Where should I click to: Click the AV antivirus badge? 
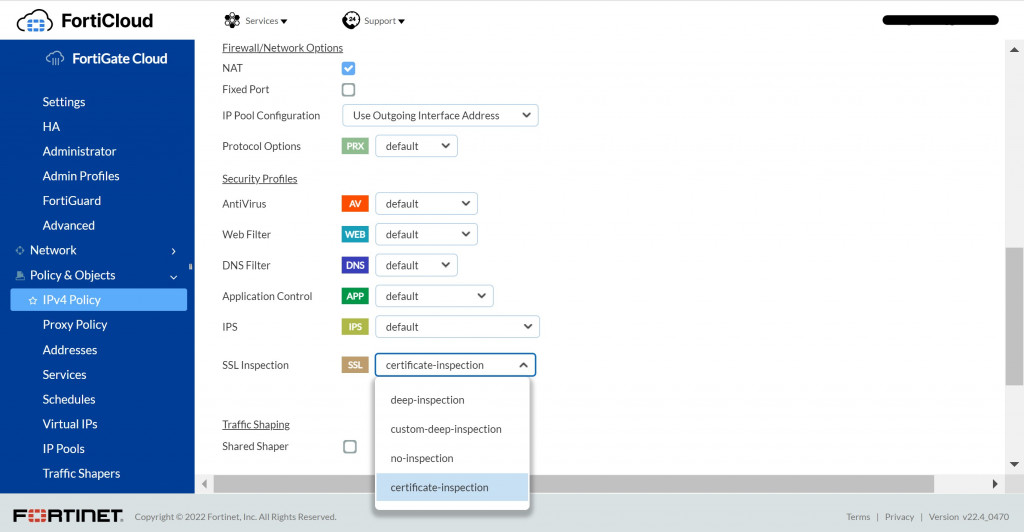tap(355, 204)
